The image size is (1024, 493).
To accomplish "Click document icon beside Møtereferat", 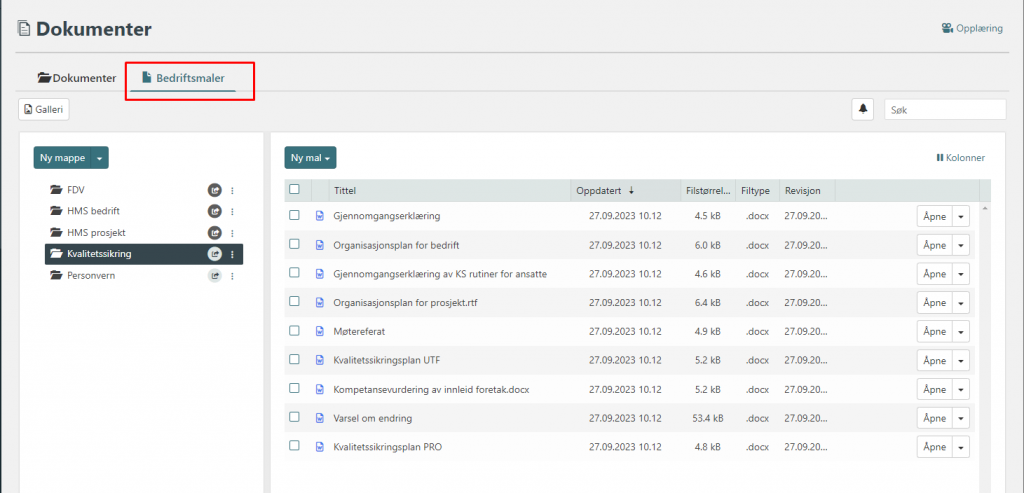I will point(320,331).
